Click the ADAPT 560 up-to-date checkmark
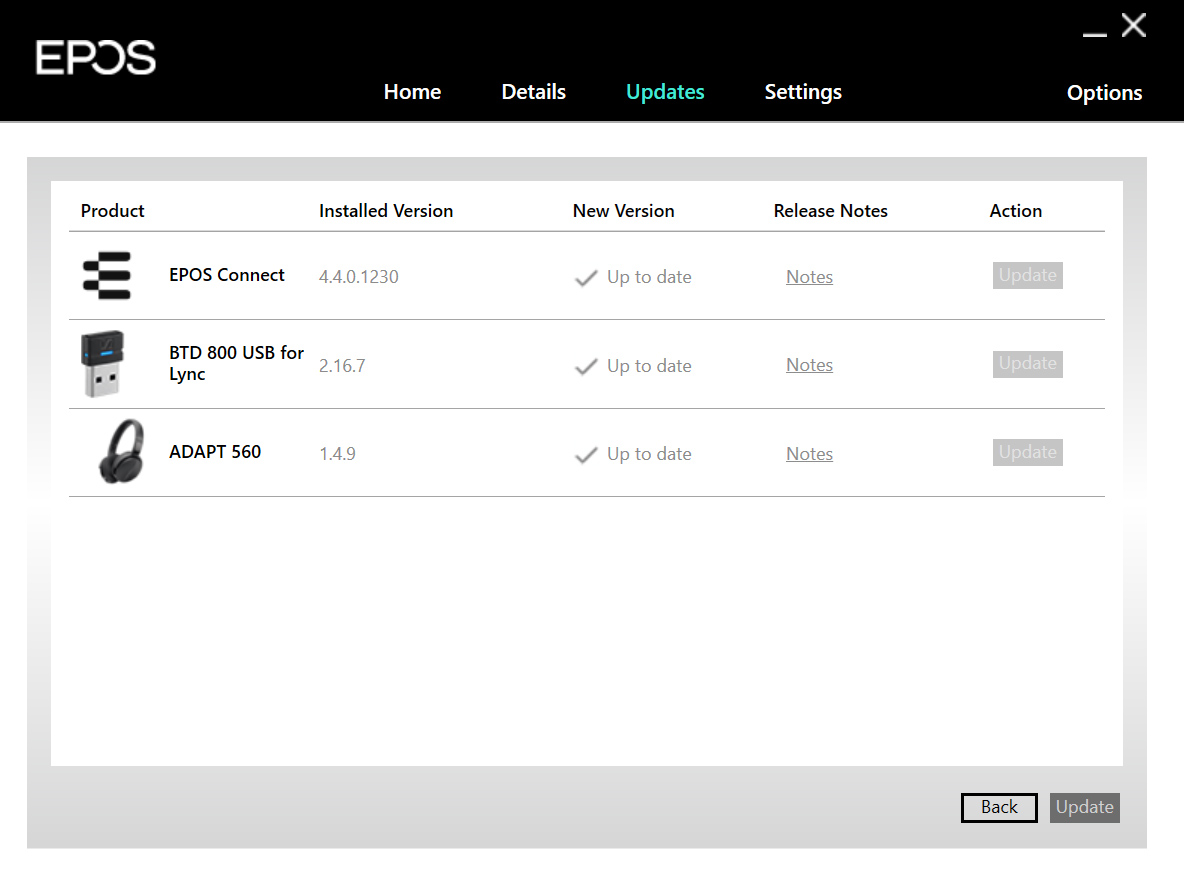The width and height of the screenshot is (1184, 882). coord(586,455)
